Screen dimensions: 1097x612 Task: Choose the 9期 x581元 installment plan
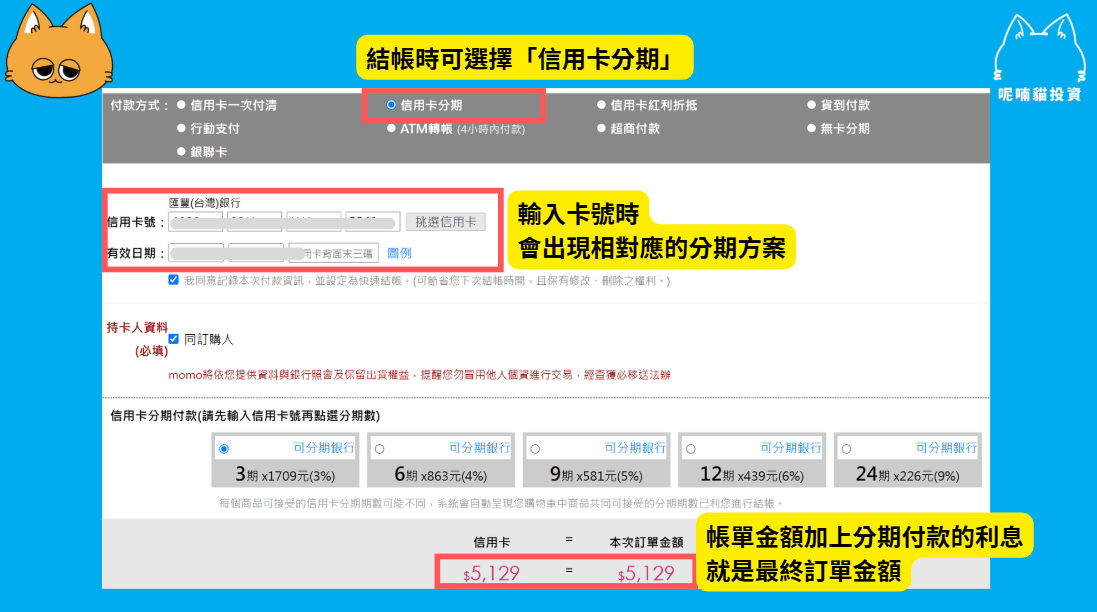click(x=535, y=449)
